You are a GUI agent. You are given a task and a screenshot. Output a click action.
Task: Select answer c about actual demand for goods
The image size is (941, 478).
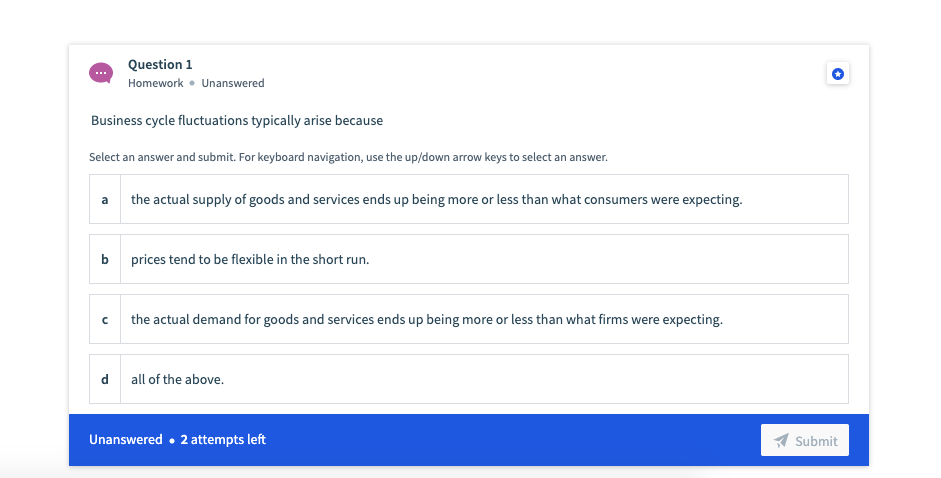click(x=469, y=319)
